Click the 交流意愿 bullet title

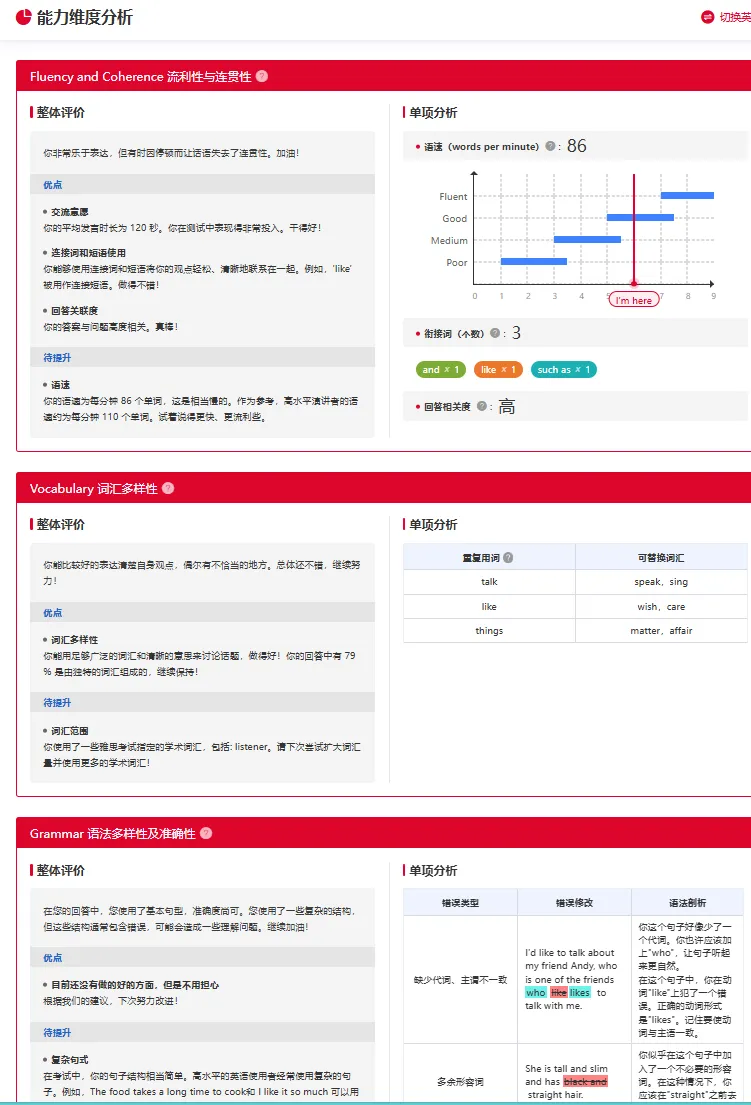click(70, 212)
